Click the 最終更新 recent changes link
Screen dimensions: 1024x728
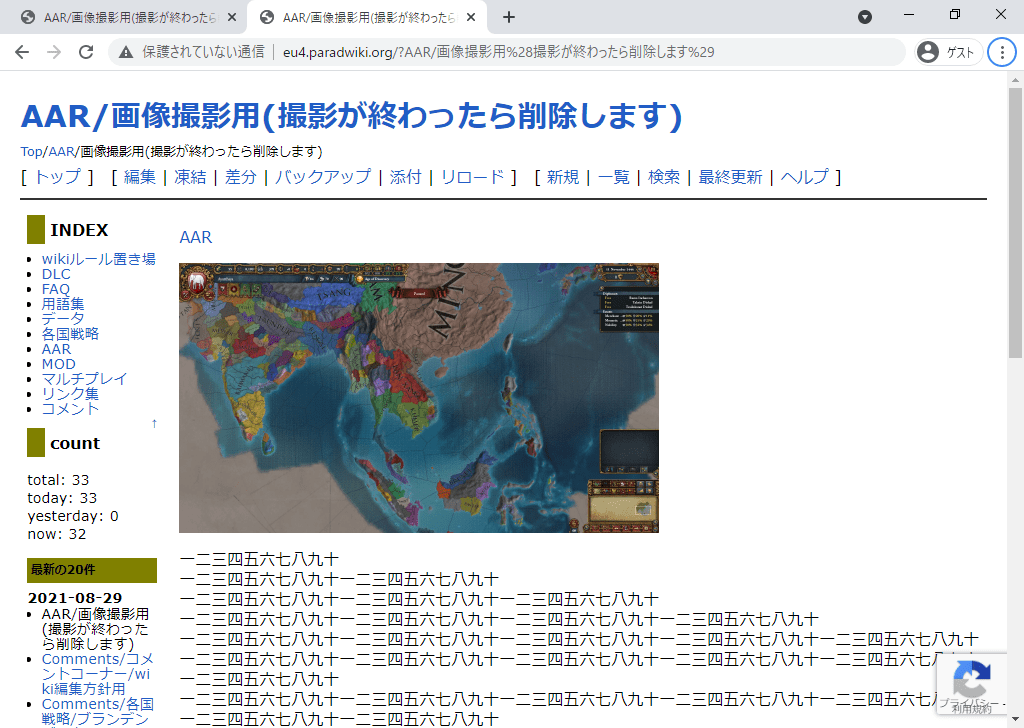[x=730, y=177]
